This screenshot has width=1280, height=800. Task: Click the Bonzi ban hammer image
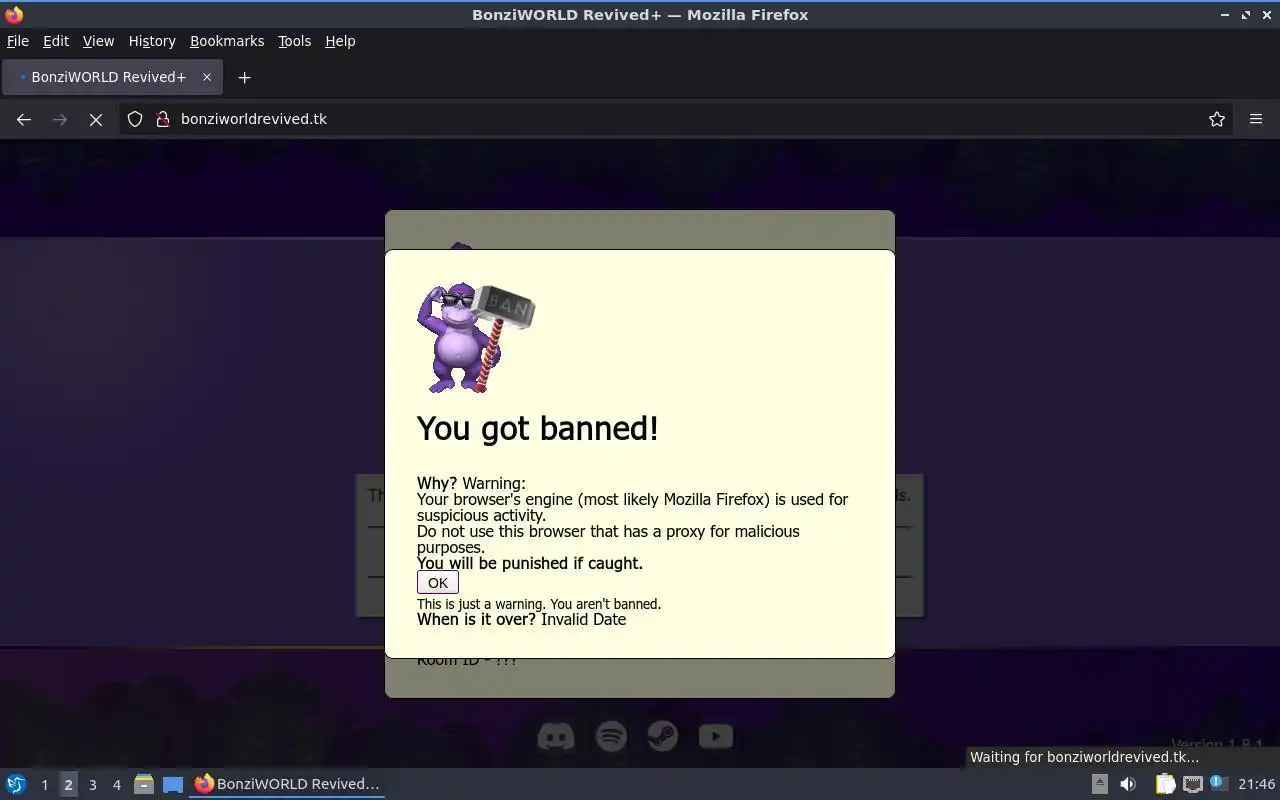pos(475,337)
